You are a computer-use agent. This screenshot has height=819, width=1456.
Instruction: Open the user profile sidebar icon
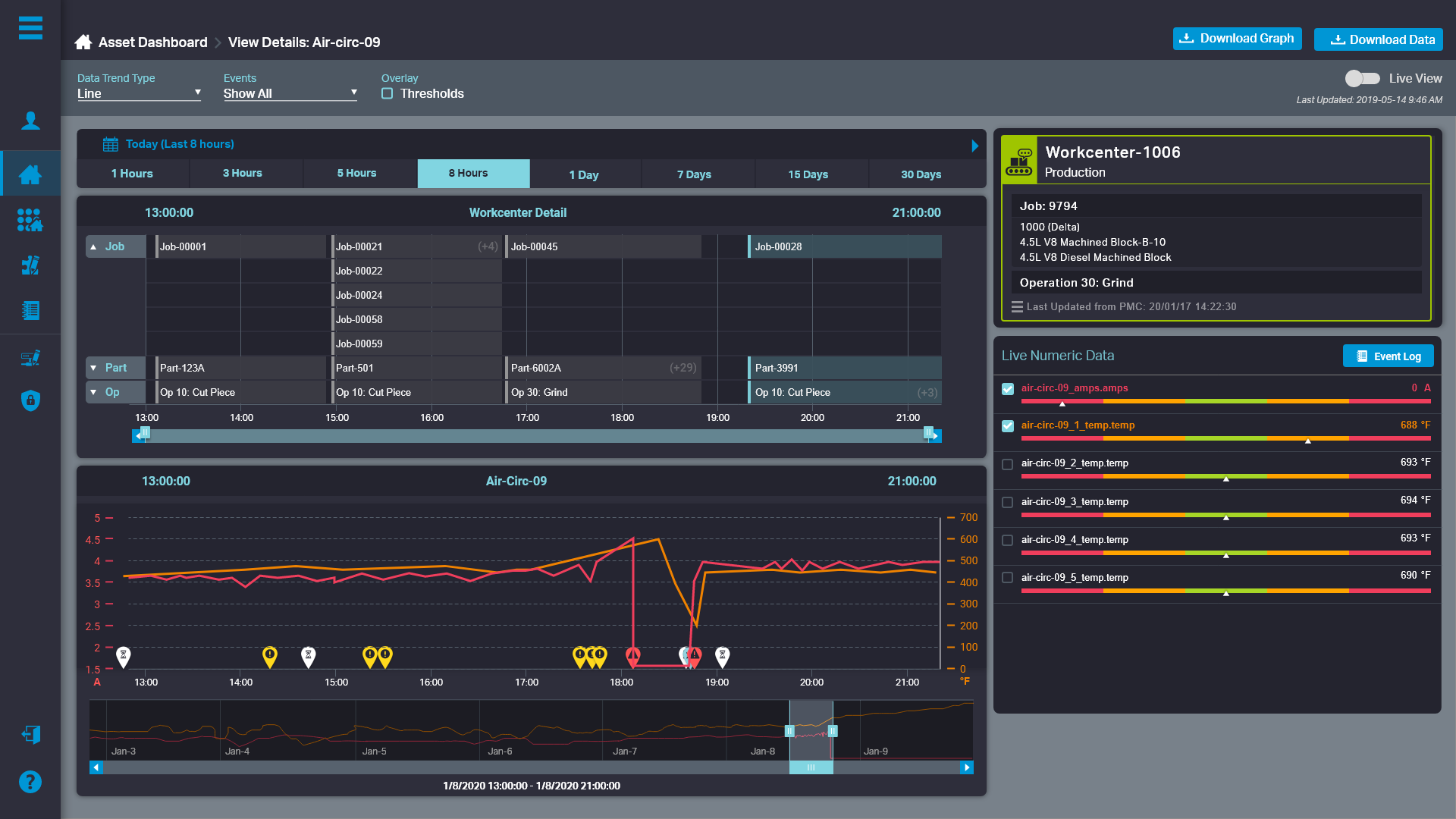point(30,121)
